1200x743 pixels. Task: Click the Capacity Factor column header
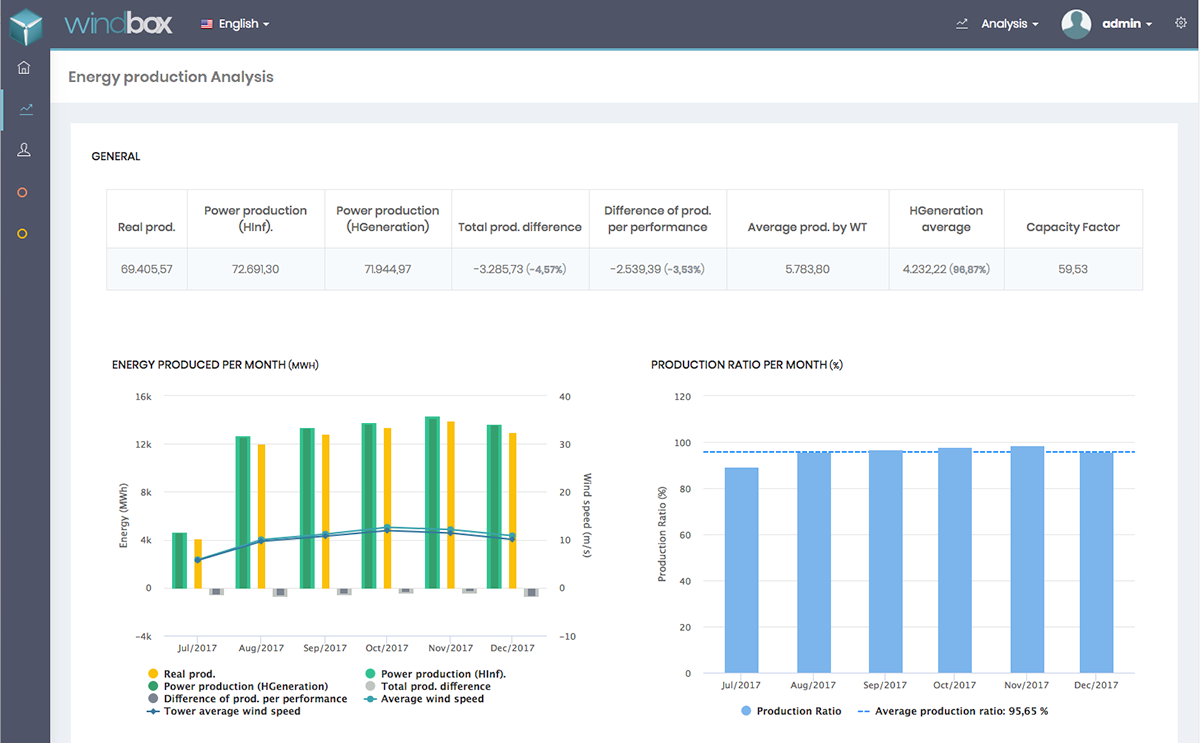tap(1072, 227)
